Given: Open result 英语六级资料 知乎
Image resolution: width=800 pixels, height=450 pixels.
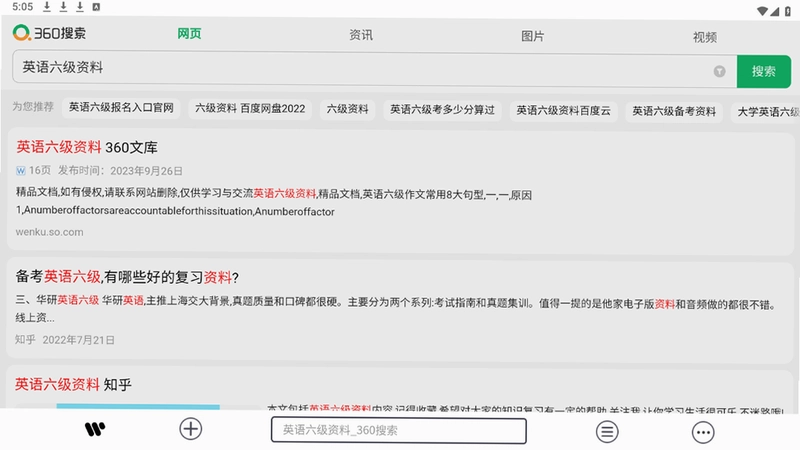Looking at the screenshot, I should point(73,385).
